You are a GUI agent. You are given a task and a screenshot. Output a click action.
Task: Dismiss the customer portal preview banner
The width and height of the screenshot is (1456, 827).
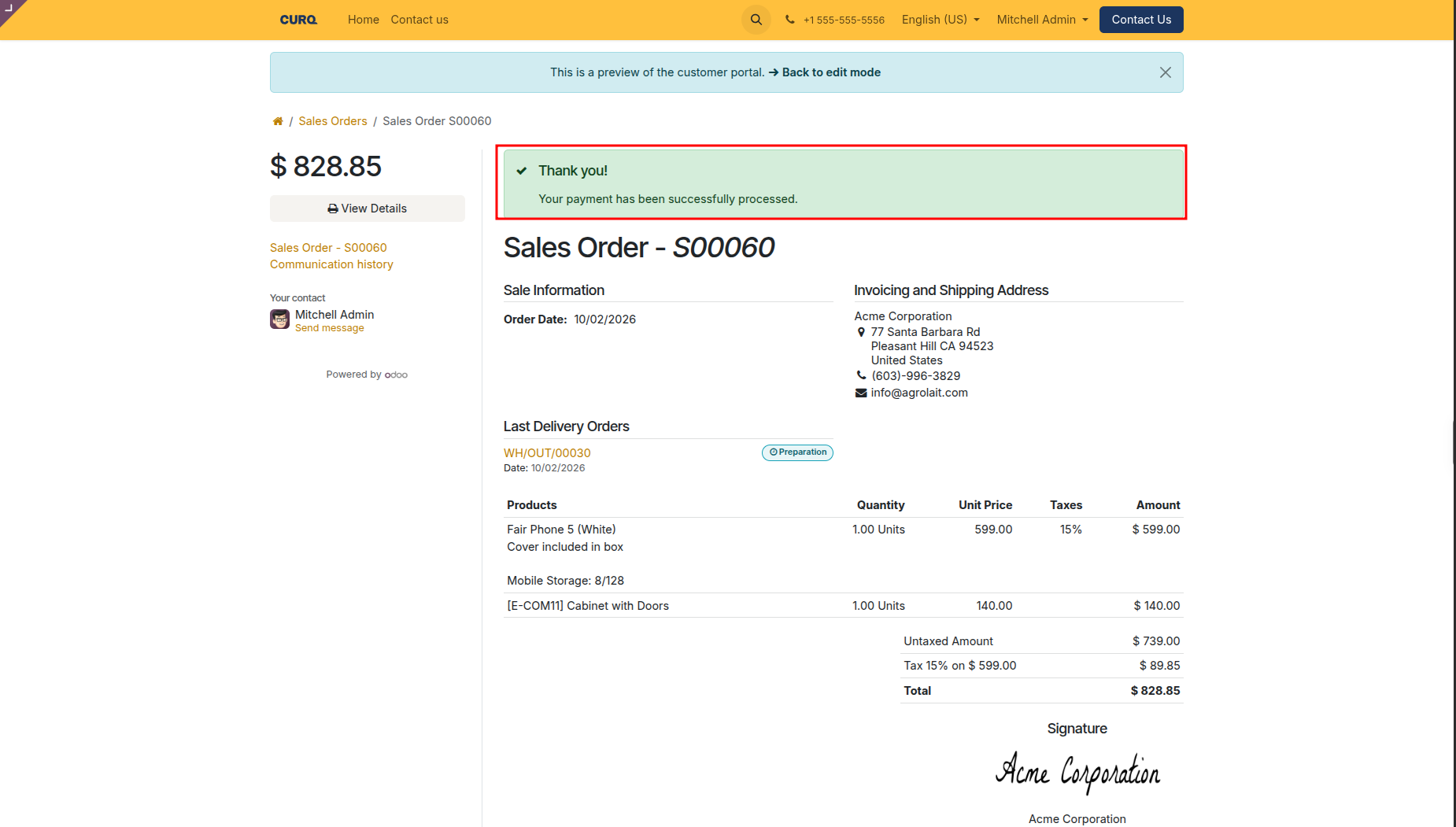pos(1165,72)
